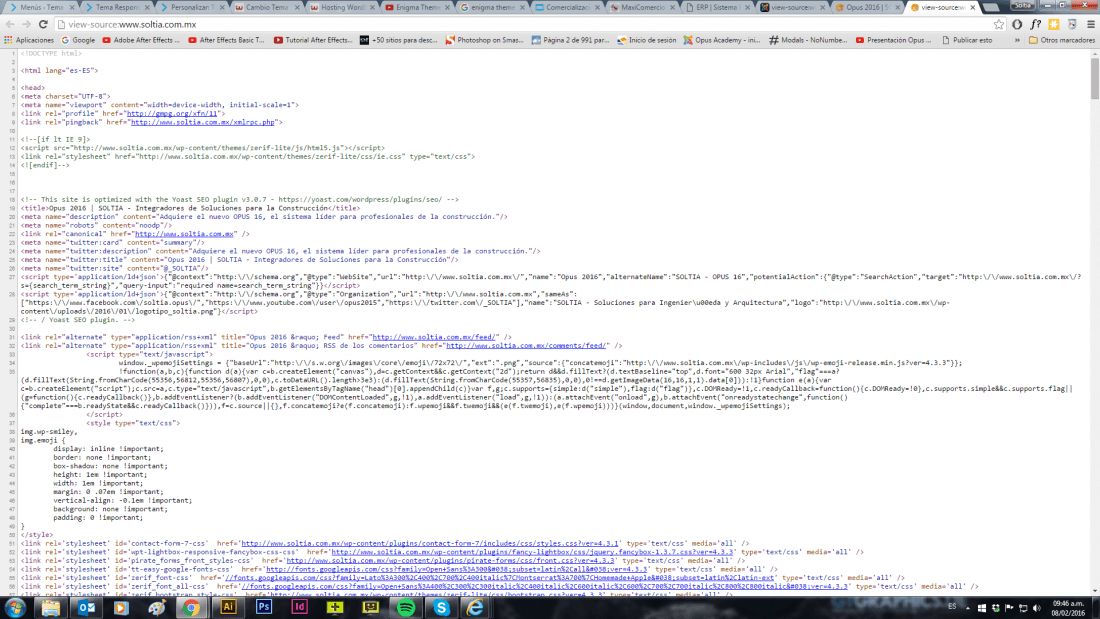
Task: Click the orange extension icon in toolbar
Action: tap(1054, 25)
